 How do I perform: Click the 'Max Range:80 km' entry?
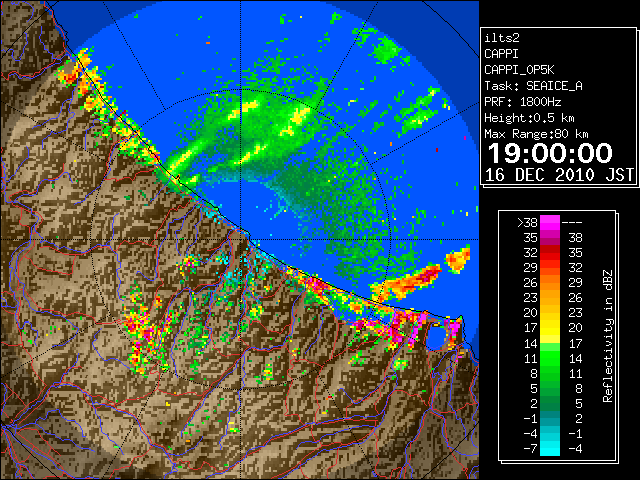(536, 134)
